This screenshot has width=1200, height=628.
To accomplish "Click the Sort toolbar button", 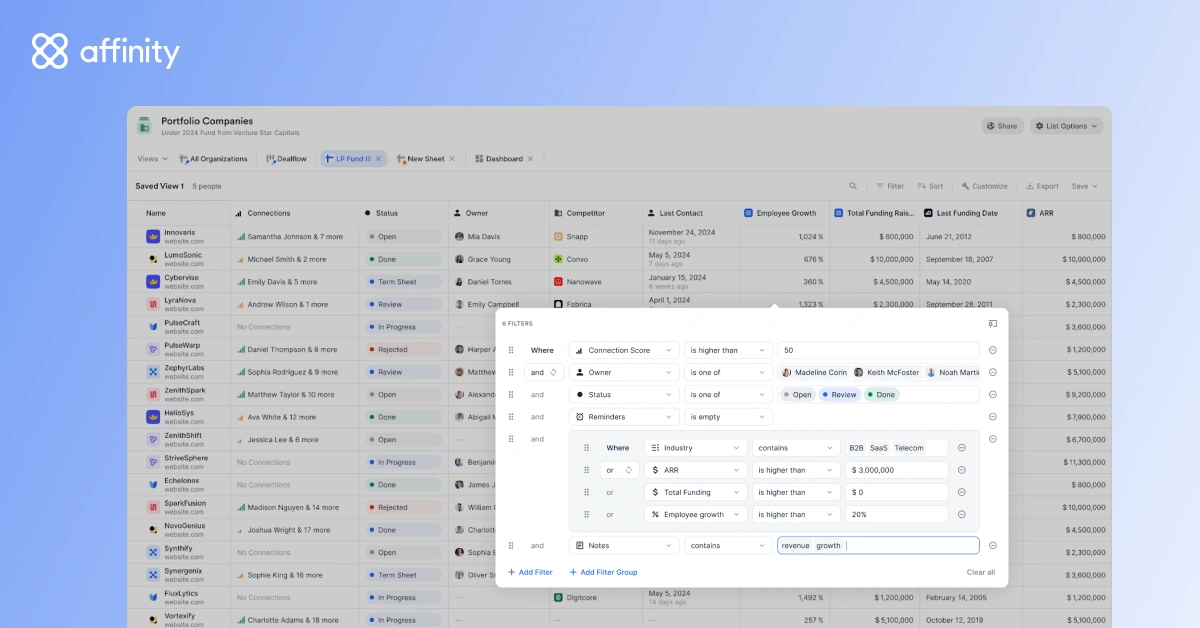I will coord(930,186).
